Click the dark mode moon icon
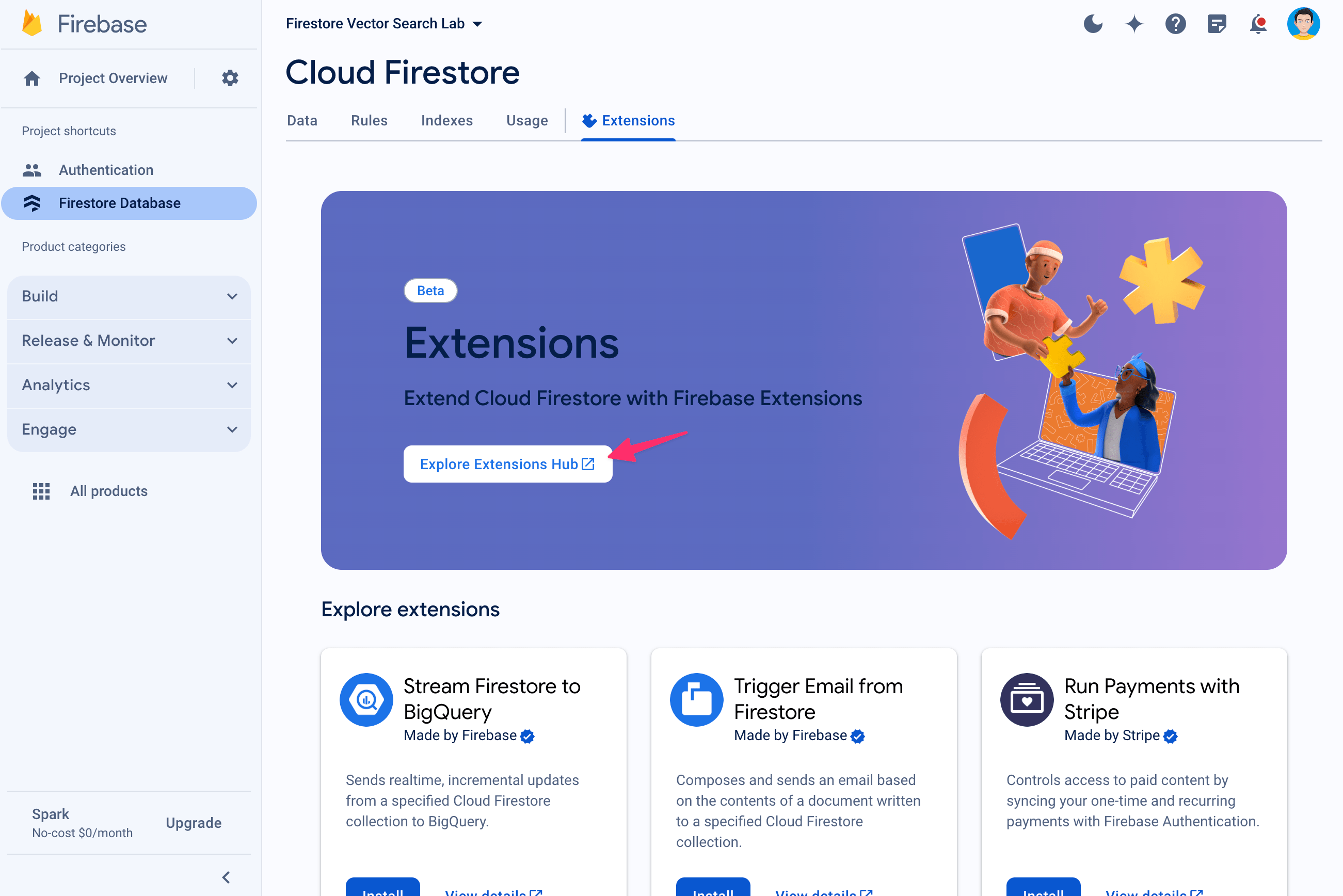 [x=1092, y=23]
